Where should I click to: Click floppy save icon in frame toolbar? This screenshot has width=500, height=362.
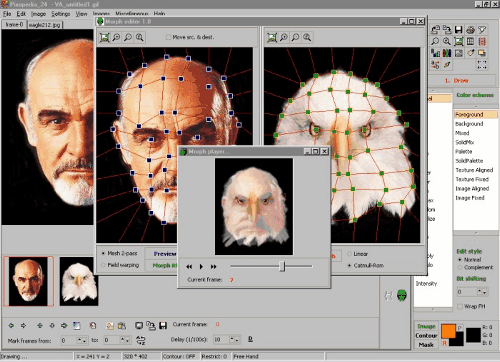click(x=163, y=325)
